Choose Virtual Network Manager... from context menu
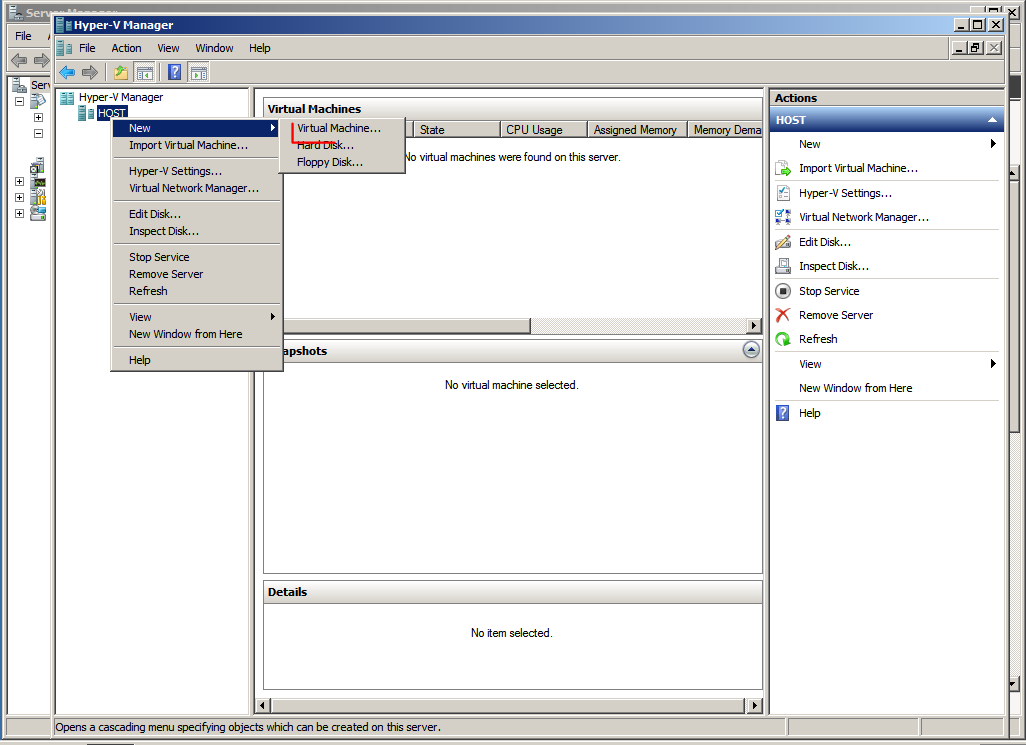Viewport: 1026px width, 745px height. click(x=194, y=188)
